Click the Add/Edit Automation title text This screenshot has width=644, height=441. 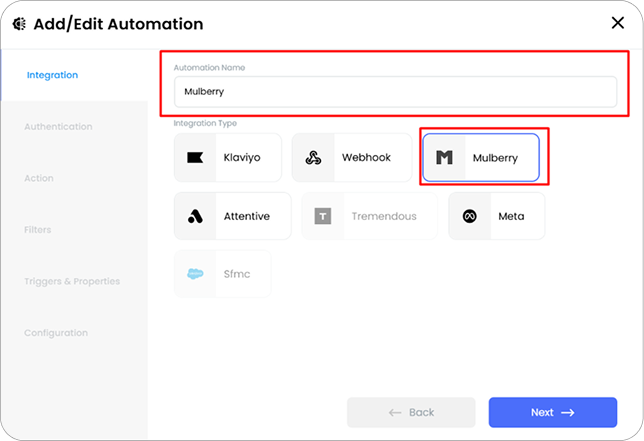coord(118,24)
